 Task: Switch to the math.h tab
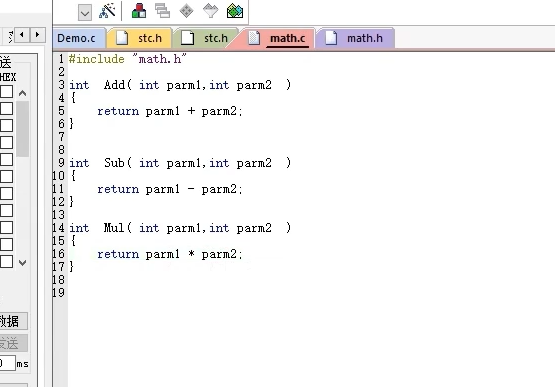pyautogui.click(x=356, y=38)
